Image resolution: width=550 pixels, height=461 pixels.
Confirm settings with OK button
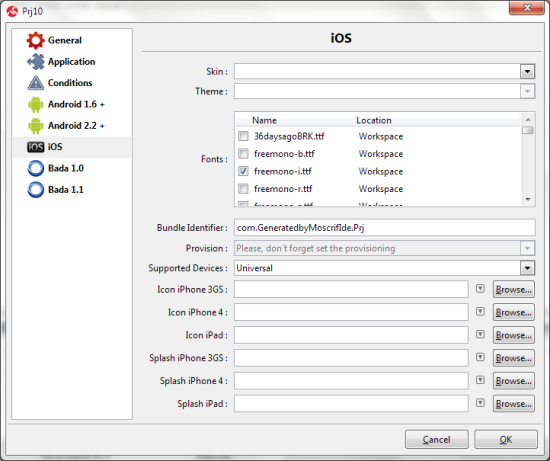click(x=506, y=440)
